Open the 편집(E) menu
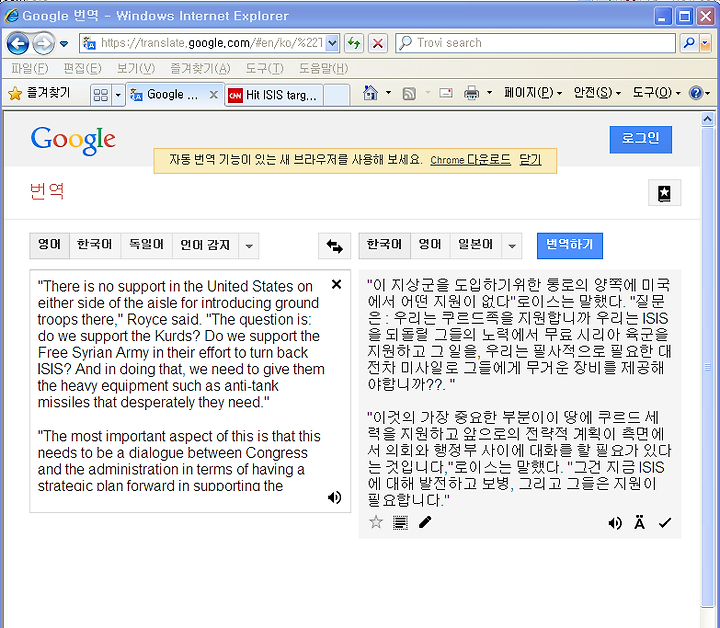Screen dimensions: 720x628 (x=82, y=68)
